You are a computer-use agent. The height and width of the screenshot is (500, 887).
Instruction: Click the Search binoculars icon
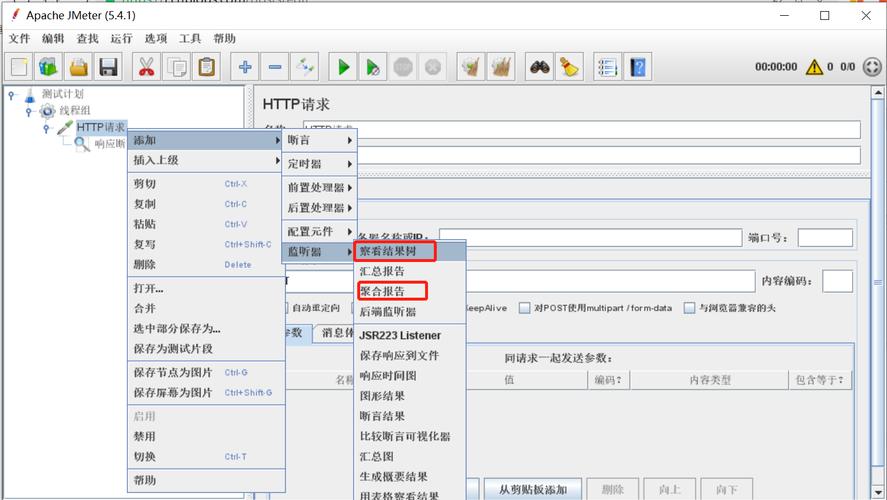point(540,67)
